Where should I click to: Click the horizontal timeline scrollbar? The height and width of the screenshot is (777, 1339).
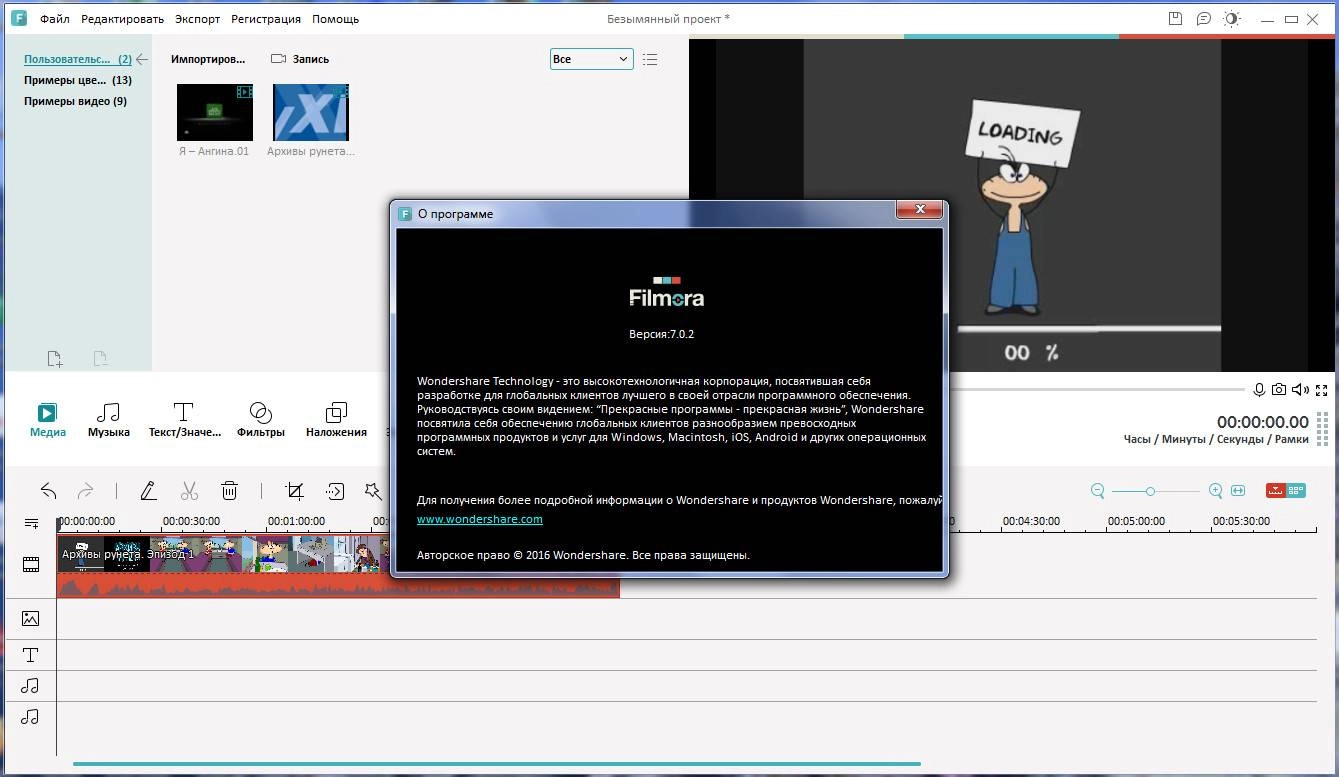coord(497,764)
